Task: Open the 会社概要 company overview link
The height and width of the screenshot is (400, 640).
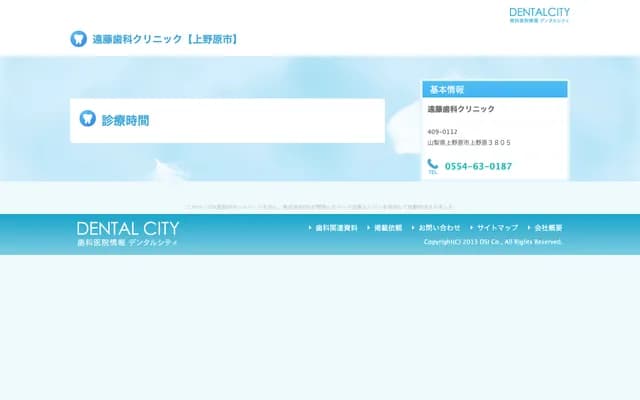Action: (548, 228)
